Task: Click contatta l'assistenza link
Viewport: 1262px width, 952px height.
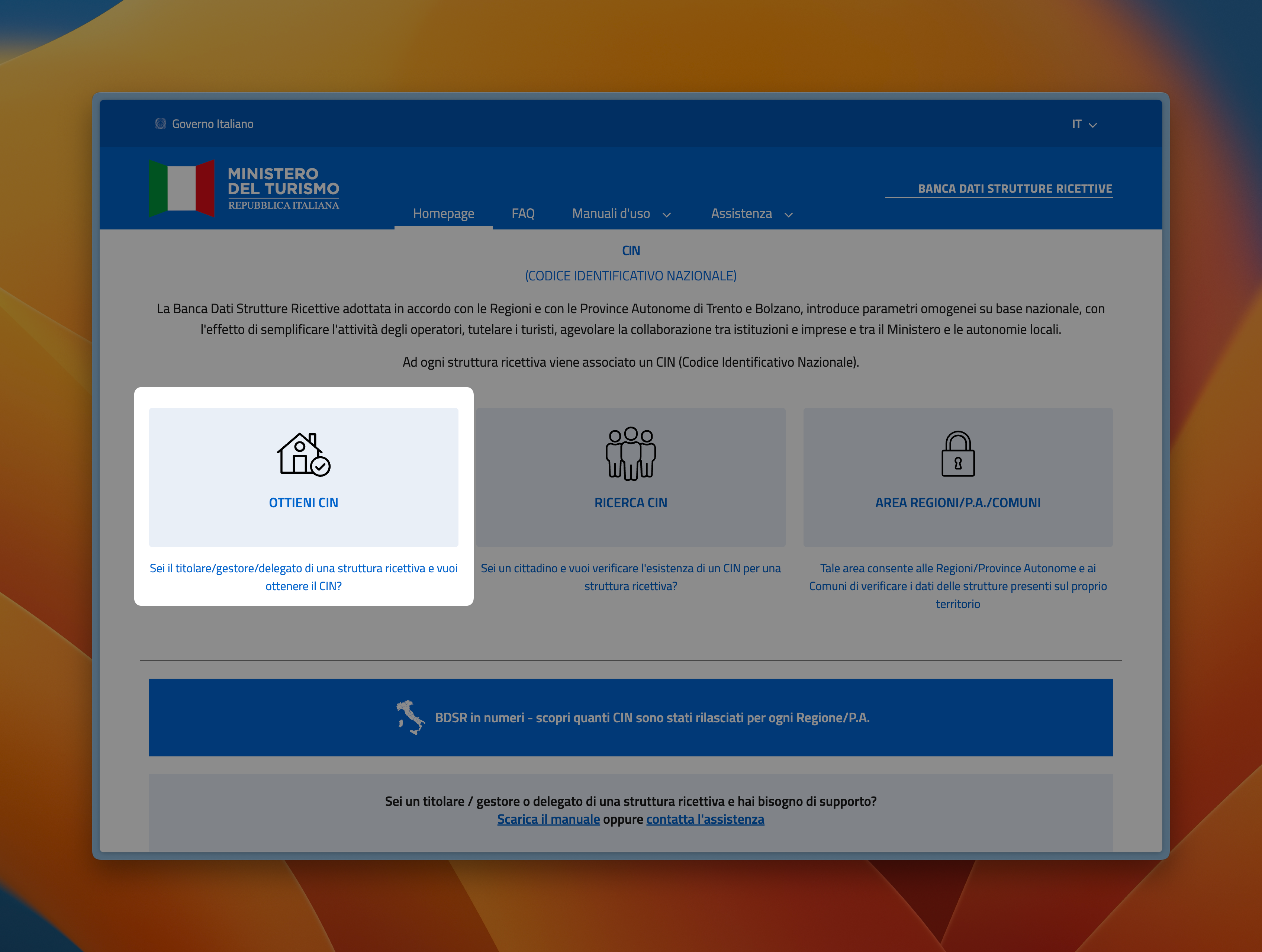Action: click(705, 820)
